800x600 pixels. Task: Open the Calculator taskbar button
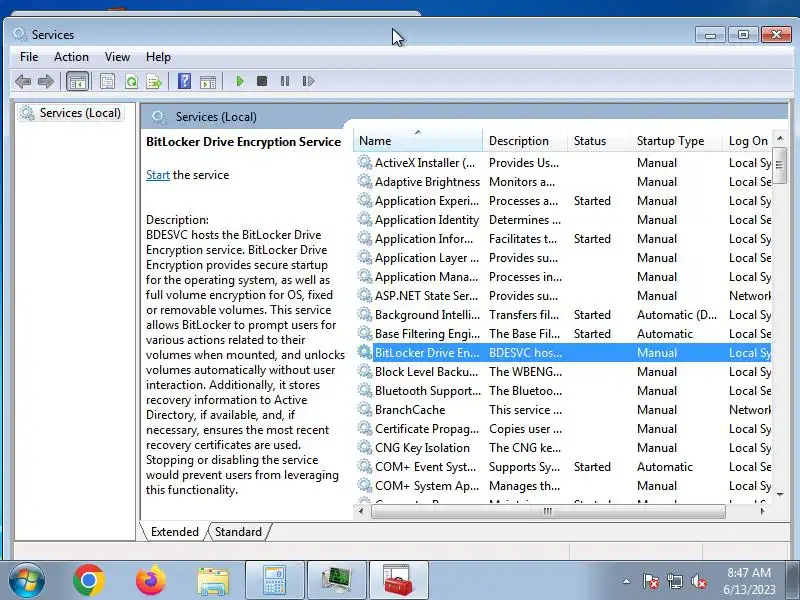275,581
